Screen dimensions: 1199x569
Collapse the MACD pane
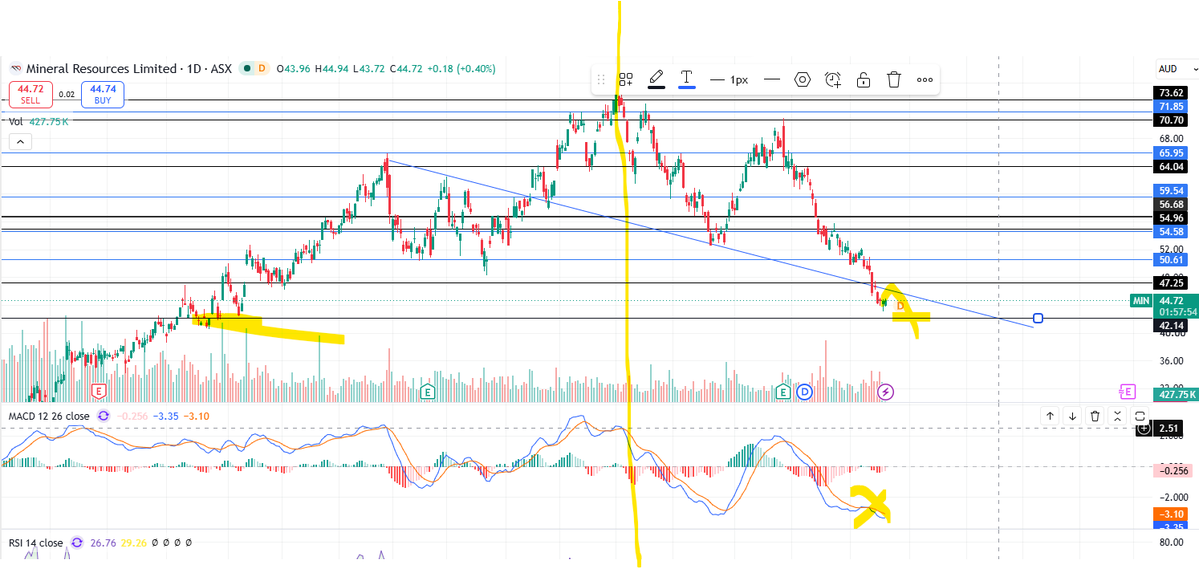pyautogui.click(x=1117, y=416)
